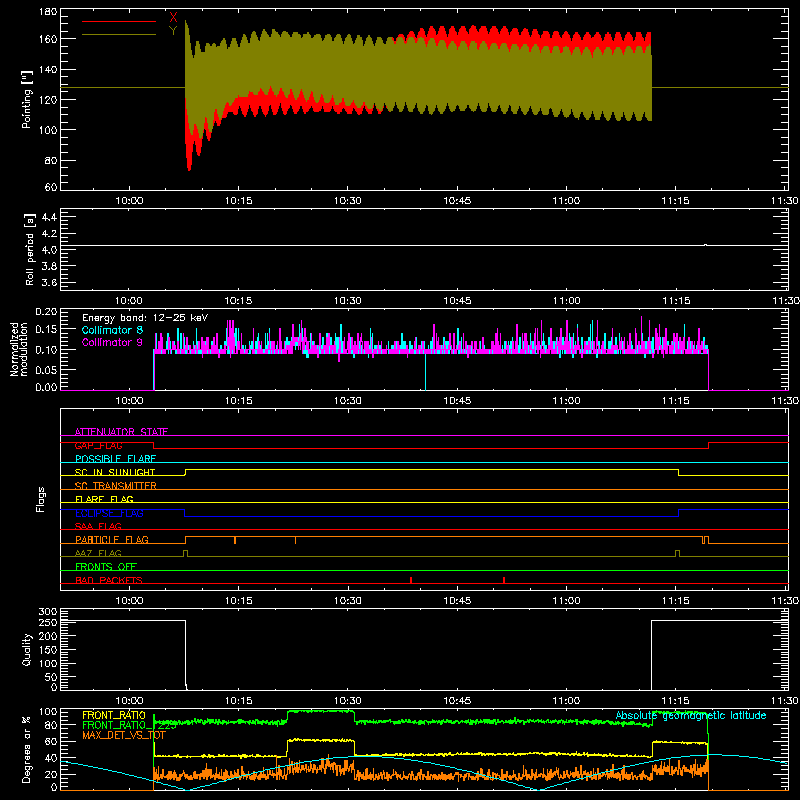Click the green 'FRONTS_OFF' label
The image size is (800, 800).
[106, 567]
